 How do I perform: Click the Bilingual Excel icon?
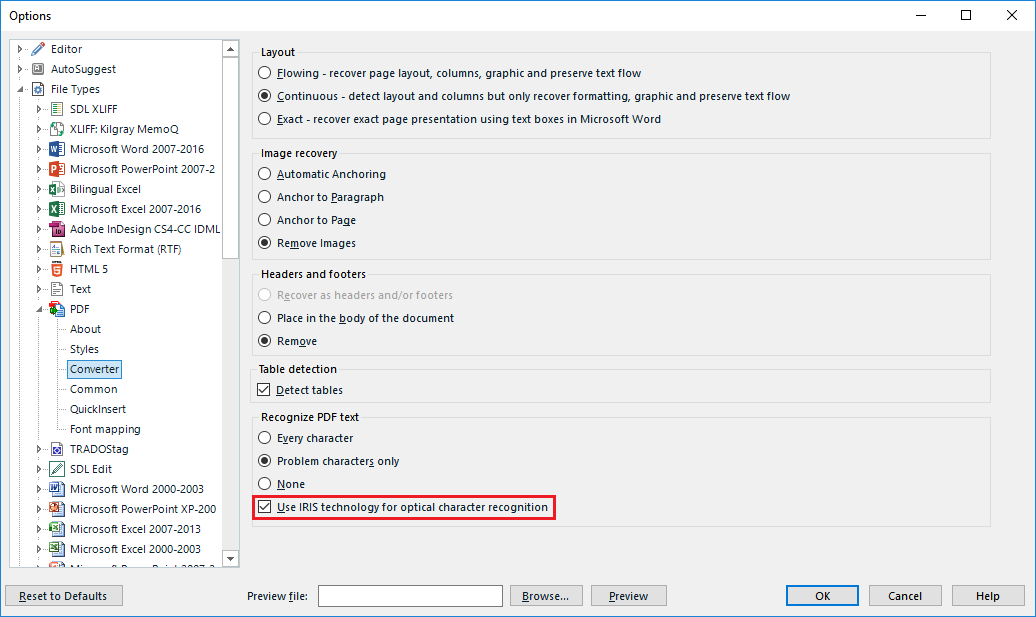pos(57,189)
